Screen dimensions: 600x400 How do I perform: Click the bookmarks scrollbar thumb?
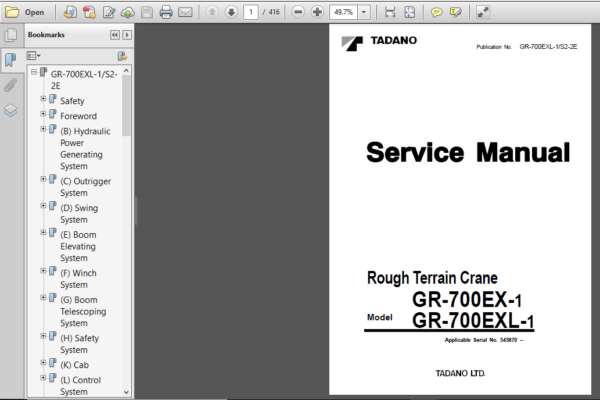point(126,106)
